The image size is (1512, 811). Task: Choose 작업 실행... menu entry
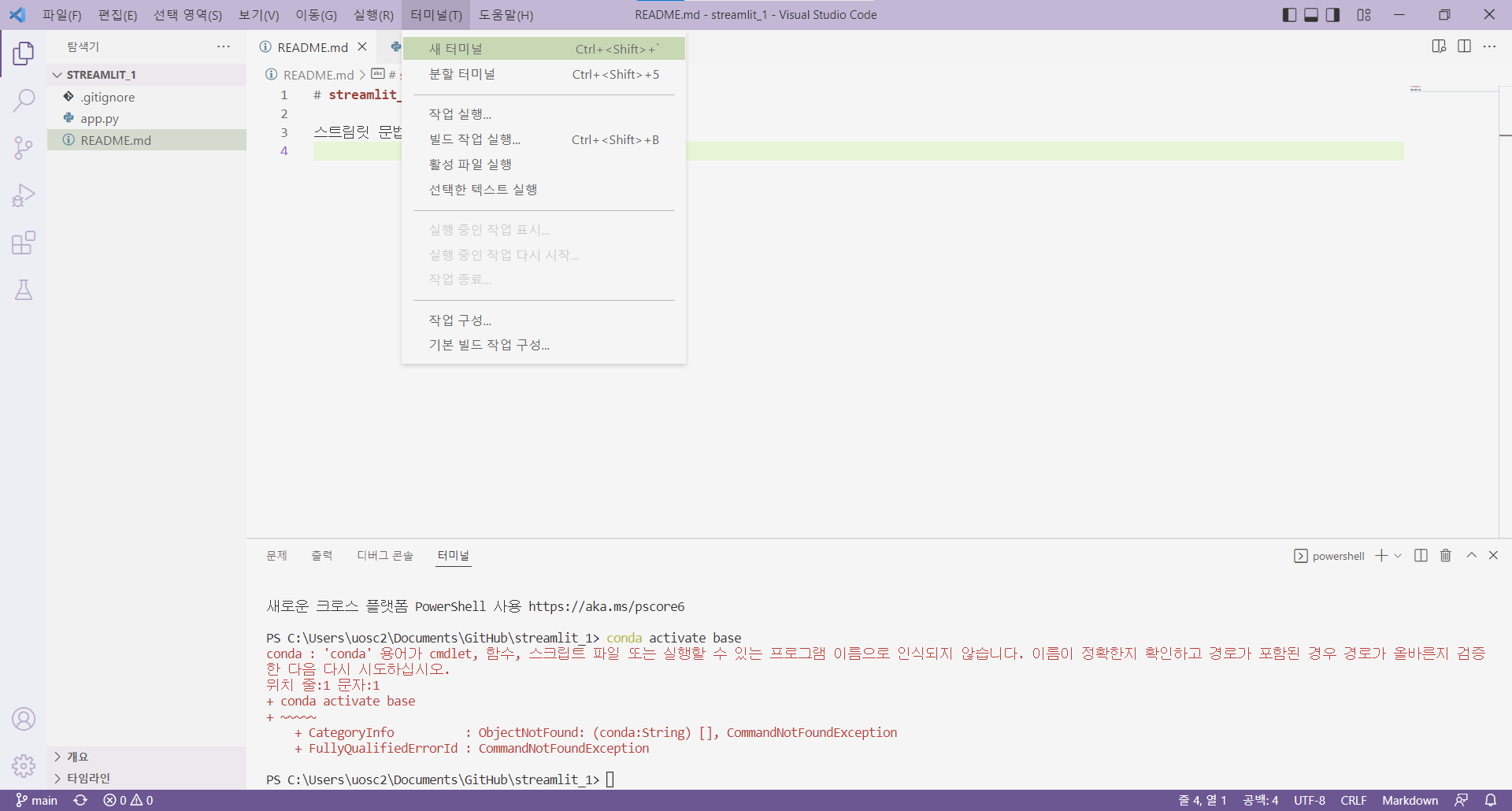pyautogui.click(x=543, y=114)
